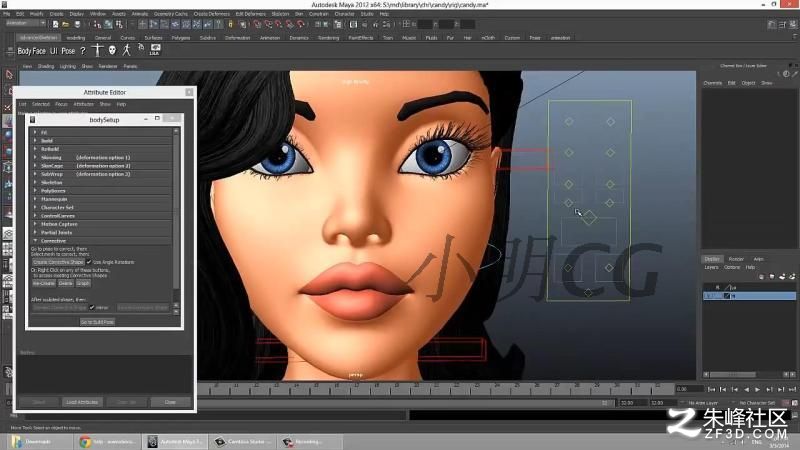This screenshot has height=450, width=800.
Task: Open the viewport Shading menu
Action: [45, 66]
